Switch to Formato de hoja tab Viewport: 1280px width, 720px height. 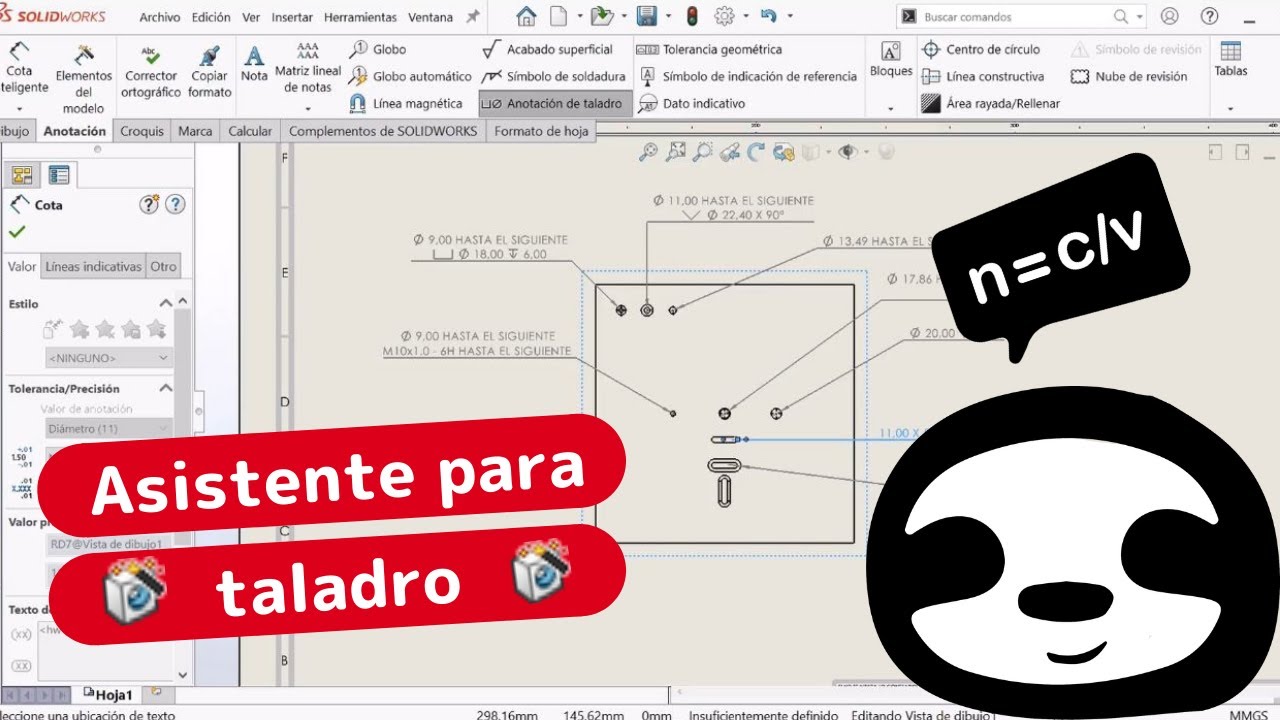pos(541,131)
